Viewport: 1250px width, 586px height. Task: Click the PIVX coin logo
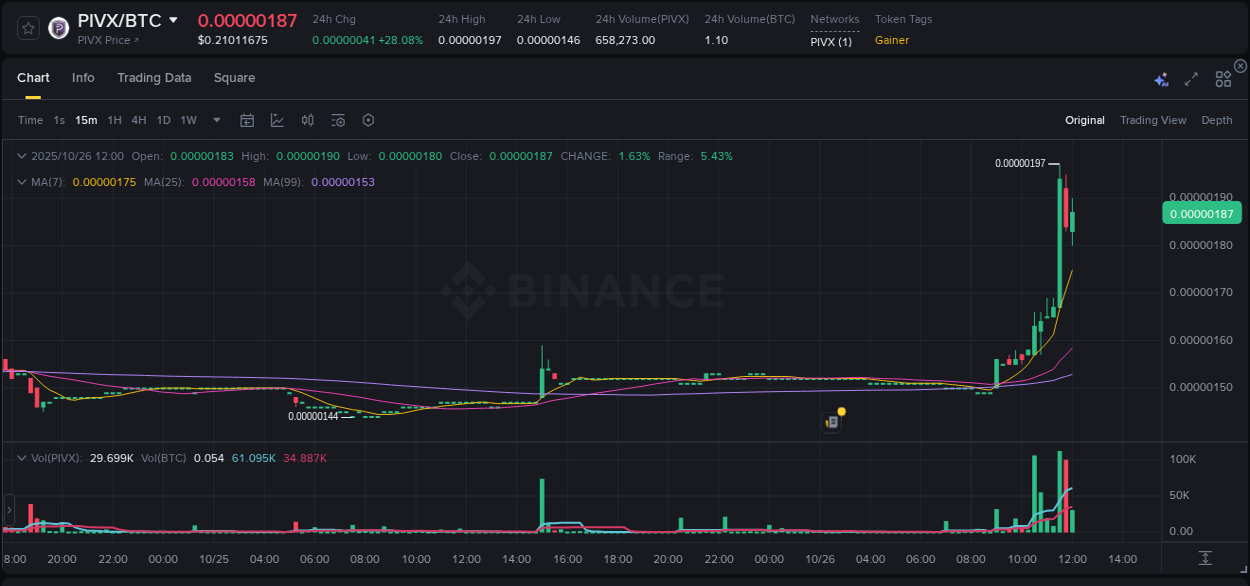(x=58, y=27)
